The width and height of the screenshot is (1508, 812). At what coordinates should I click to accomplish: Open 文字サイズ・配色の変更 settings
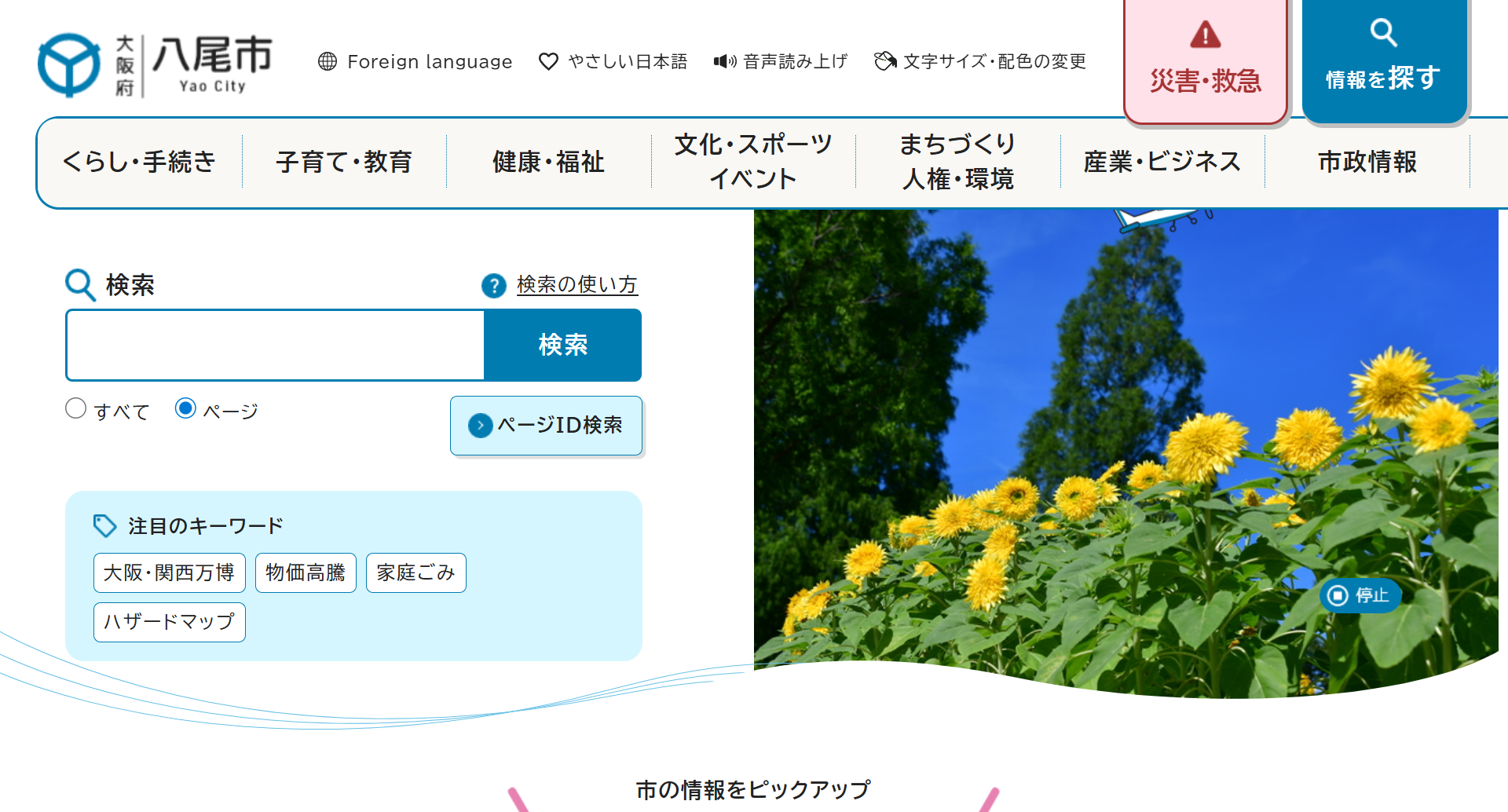tap(980, 61)
